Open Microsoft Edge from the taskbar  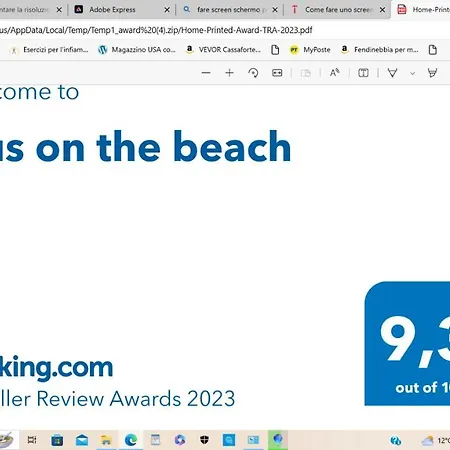tap(131, 440)
